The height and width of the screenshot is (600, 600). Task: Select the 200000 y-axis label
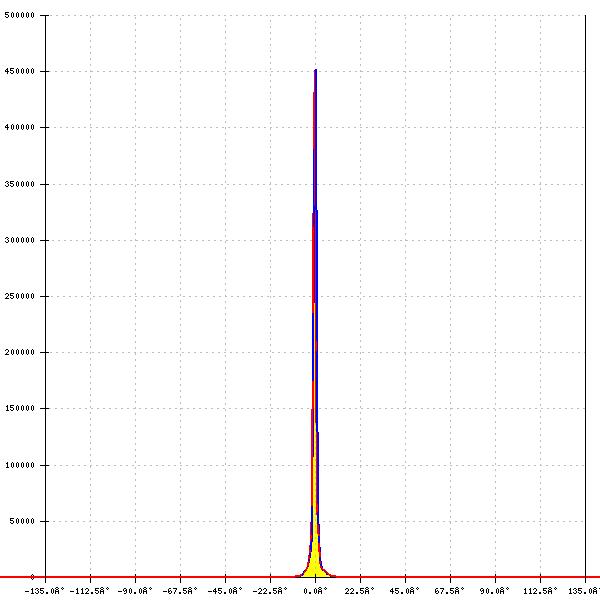point(20,352)
